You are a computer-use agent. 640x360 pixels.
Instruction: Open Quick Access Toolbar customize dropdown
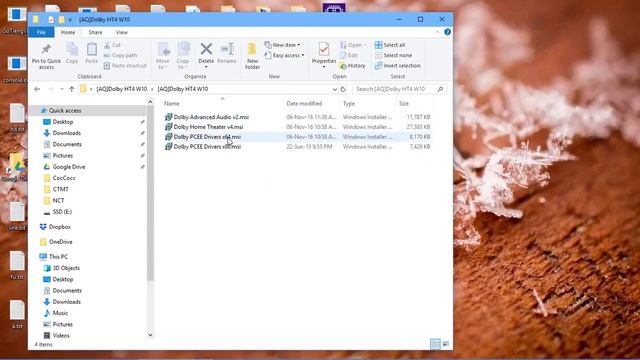point(70,20)
